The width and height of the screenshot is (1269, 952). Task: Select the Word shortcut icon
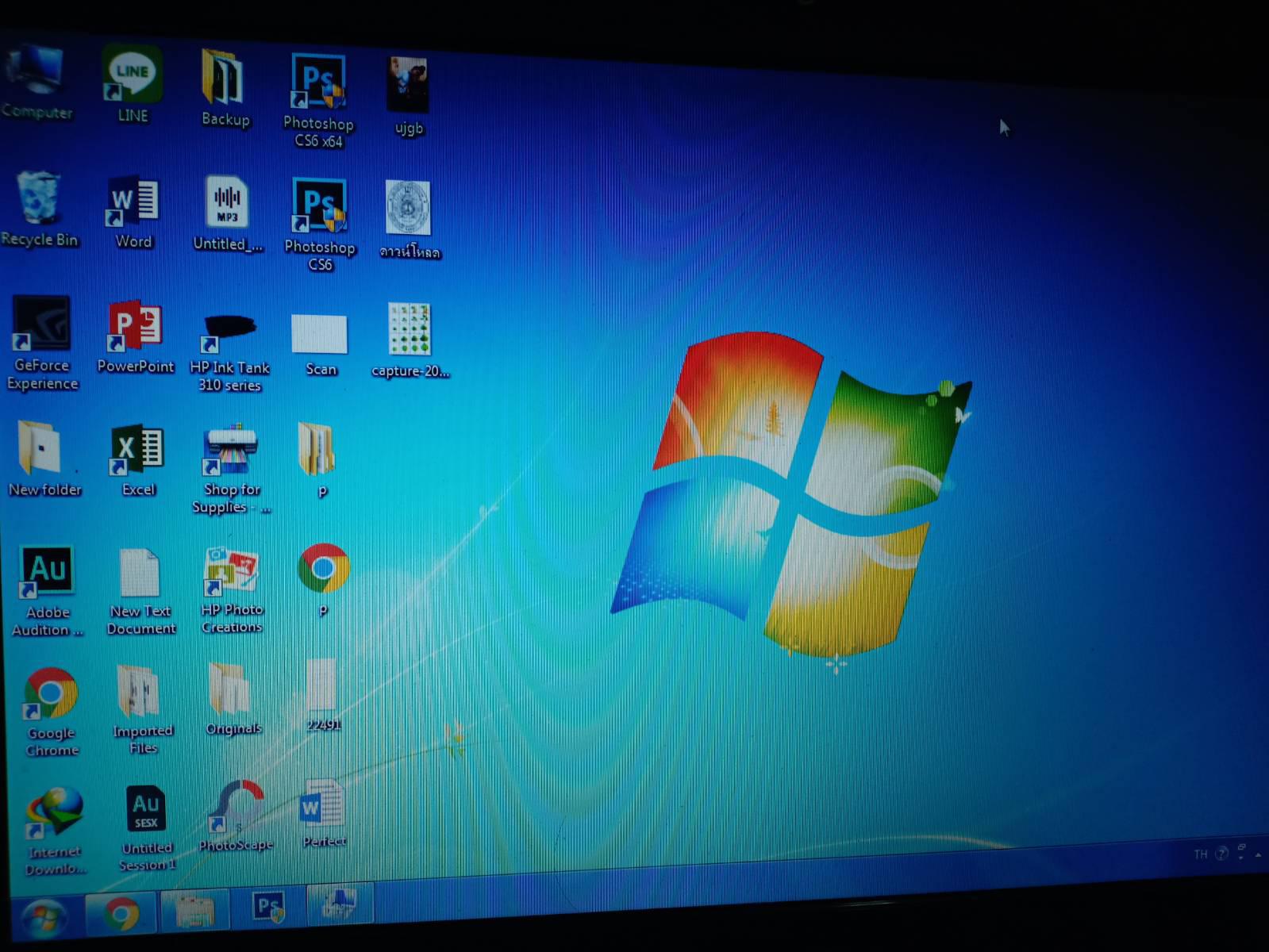point(133,212)
